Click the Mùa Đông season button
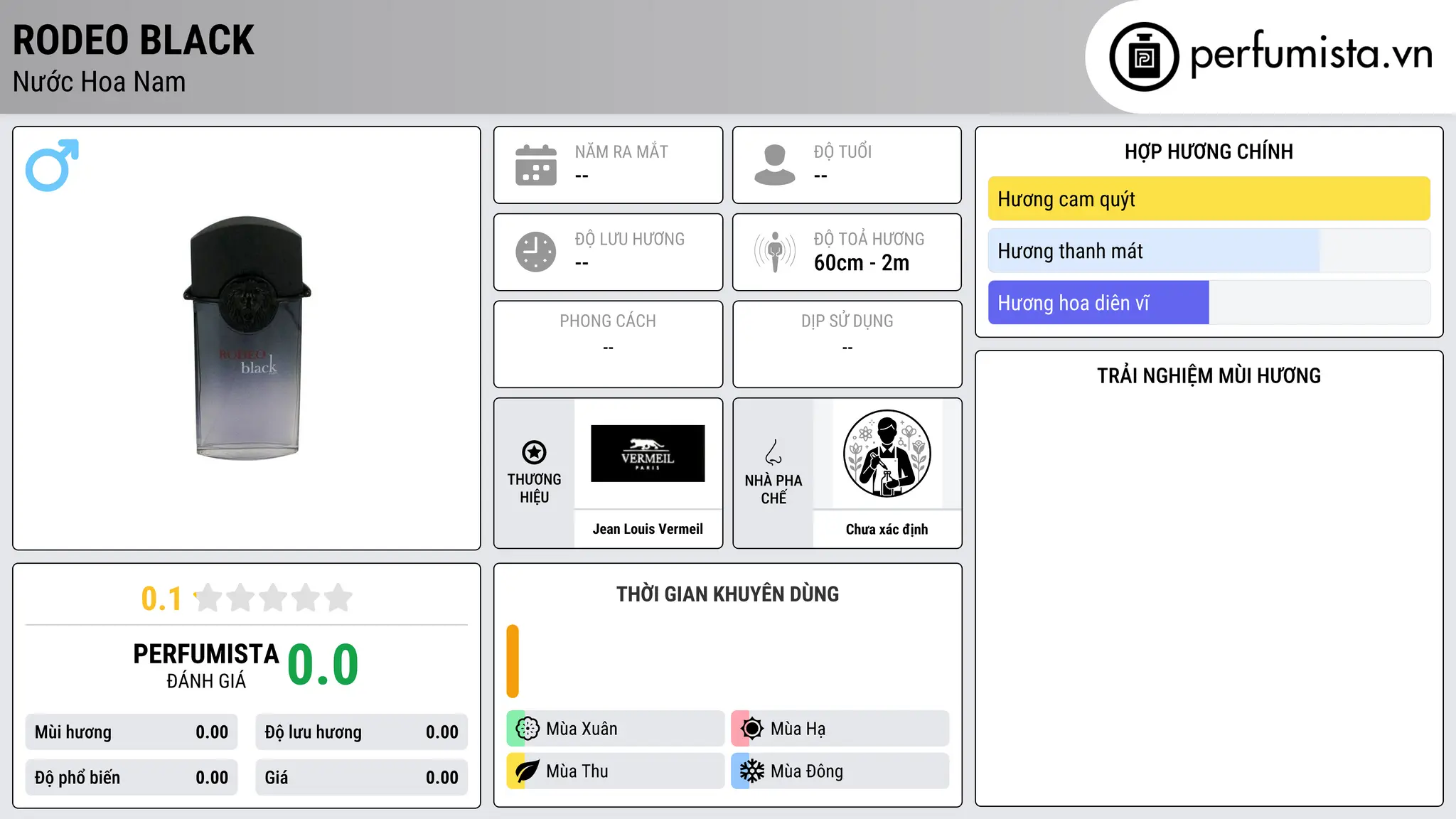Image resolution: width=1456 pixels, height=819 pixels. click(840, 771)
